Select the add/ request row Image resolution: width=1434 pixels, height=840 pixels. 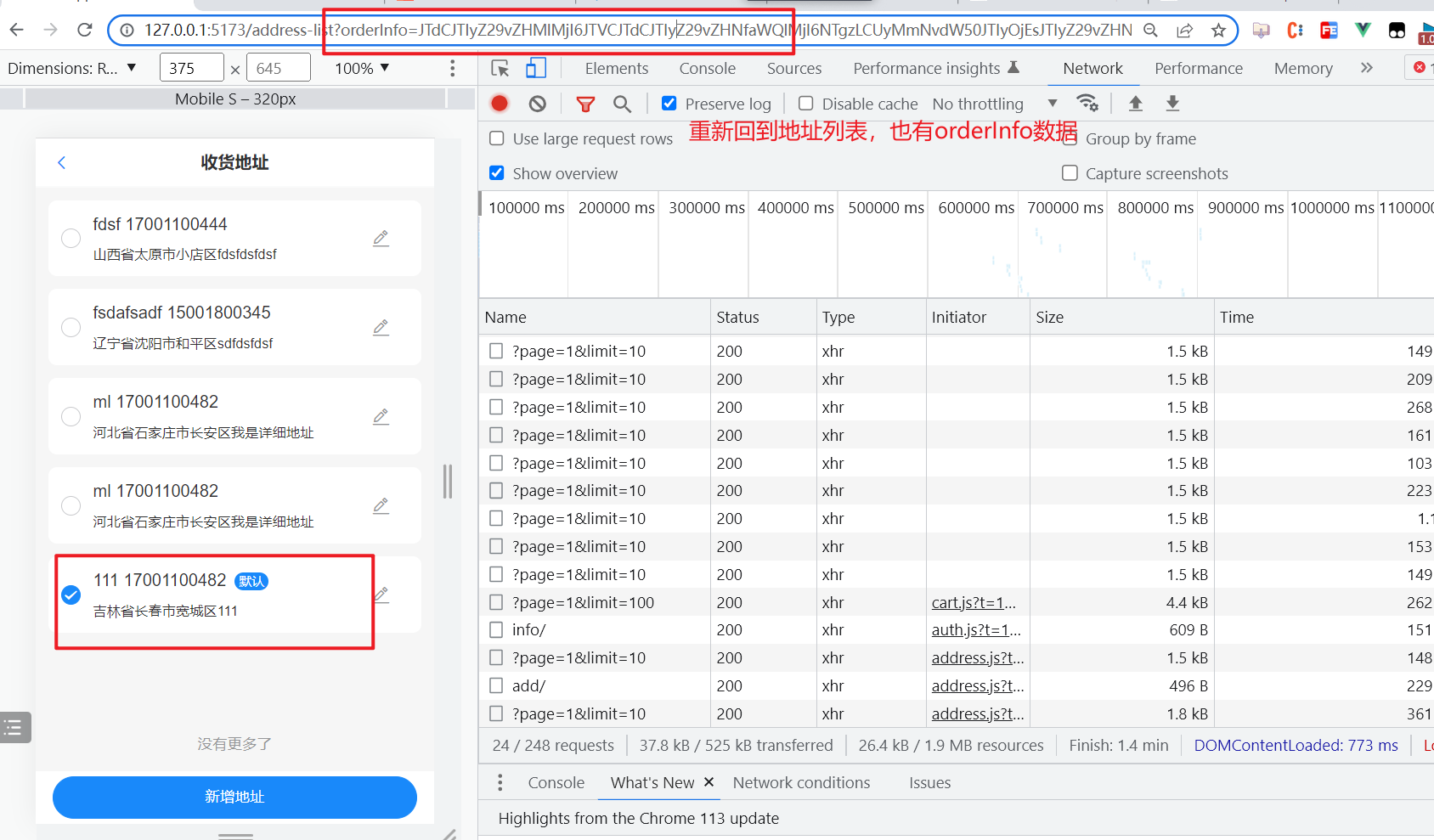tap(957, 686)
